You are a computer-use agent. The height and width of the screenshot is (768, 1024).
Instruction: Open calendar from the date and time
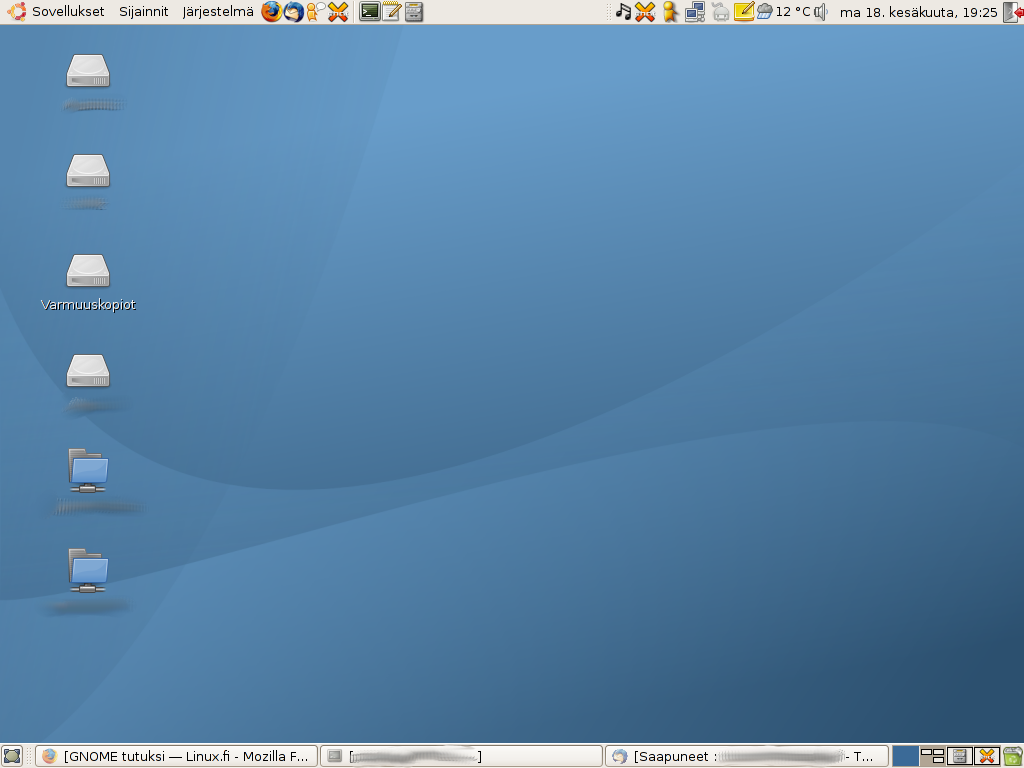click(x=918, y=12)
